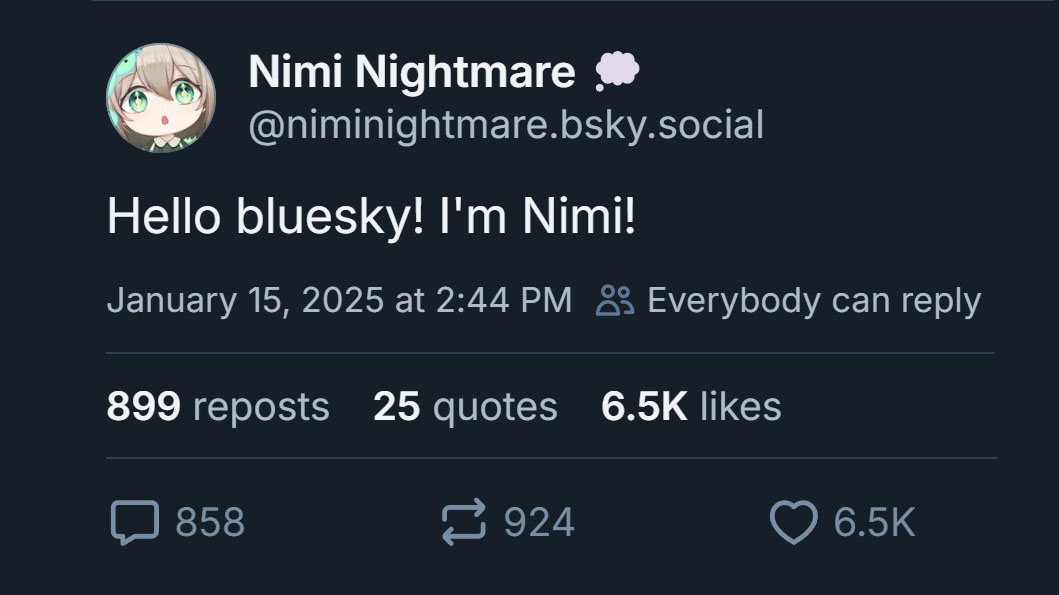This screenshot has height=595, width=1059.
Task: View the 899 reposts list
Action: pos(217,406)
